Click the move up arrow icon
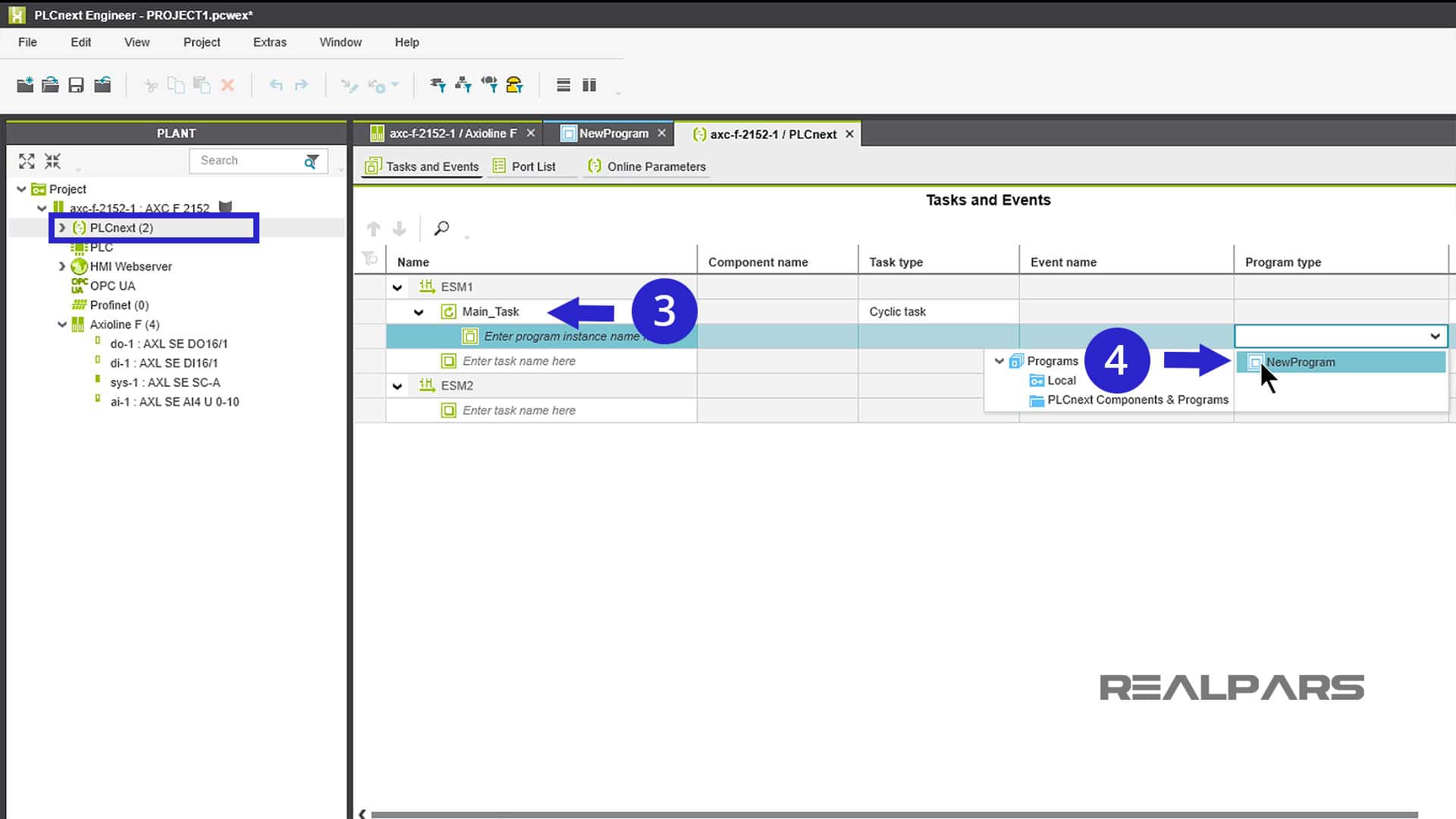1456x819 pixels. (373, 228)
